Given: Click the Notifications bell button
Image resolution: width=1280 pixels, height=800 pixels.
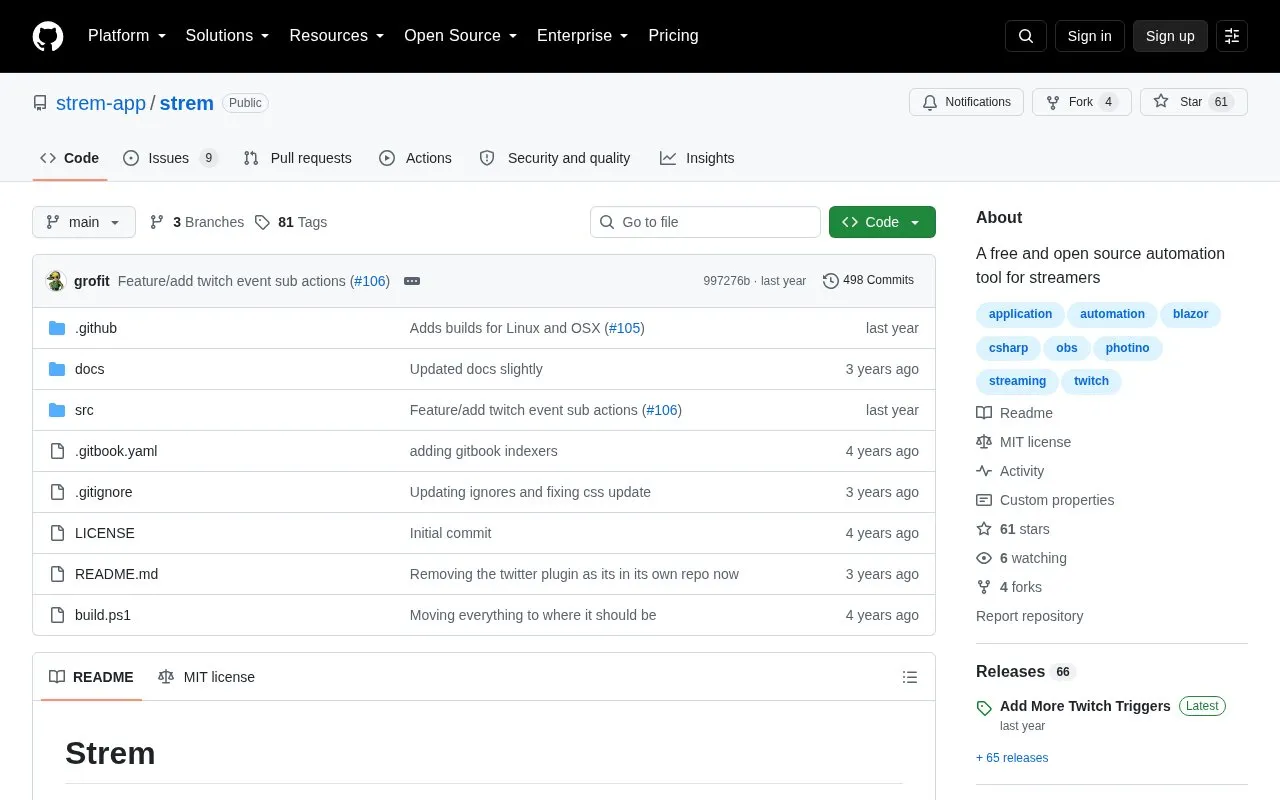Looking at the screenshot, I should (x=966, y=102).
